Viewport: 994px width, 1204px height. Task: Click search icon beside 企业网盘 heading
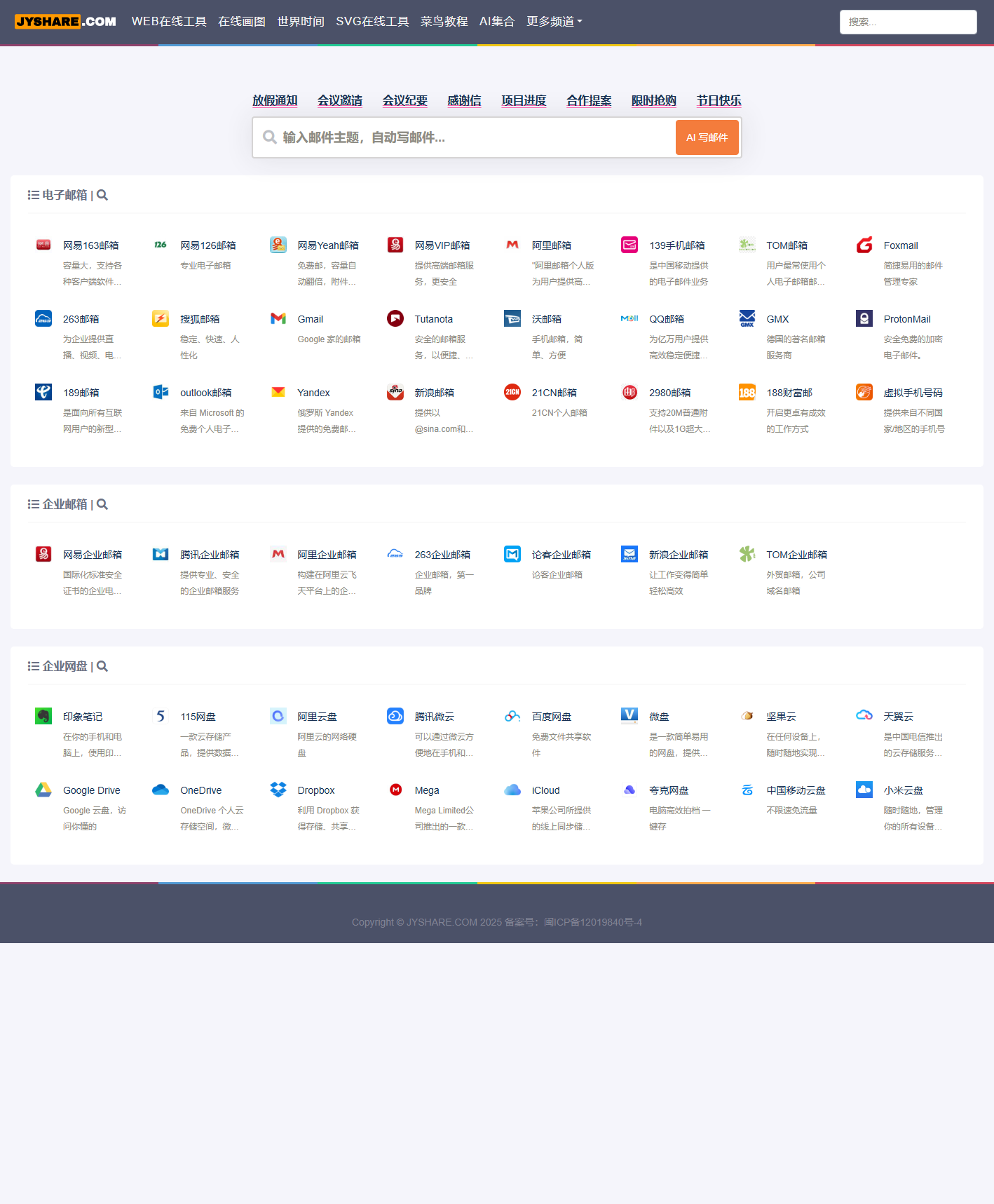coord(102,667)
